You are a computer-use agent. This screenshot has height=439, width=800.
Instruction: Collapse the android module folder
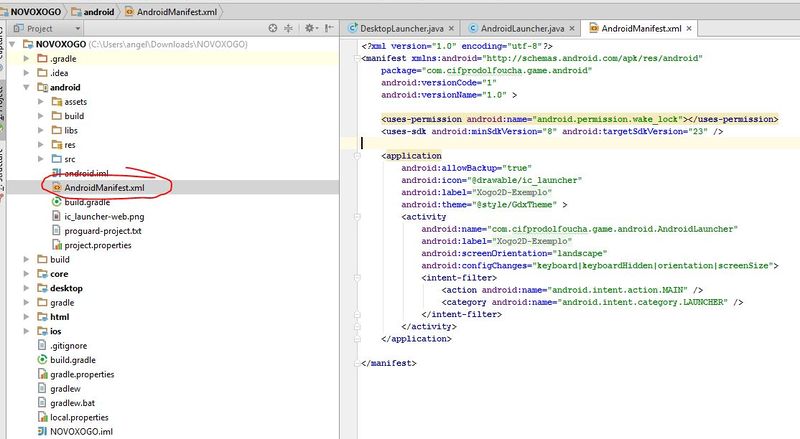(26, 87)
